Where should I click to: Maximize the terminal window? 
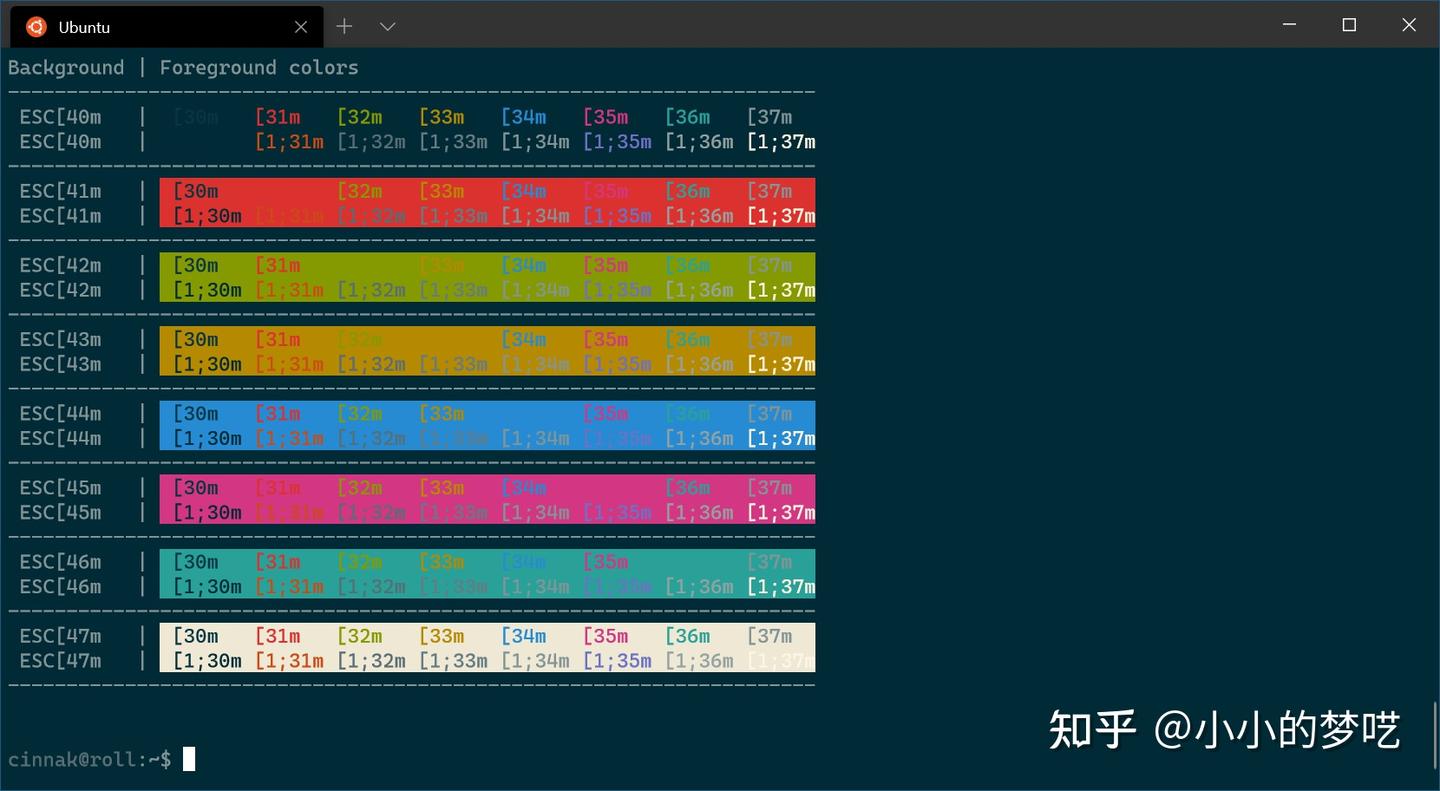point(1349,25)
